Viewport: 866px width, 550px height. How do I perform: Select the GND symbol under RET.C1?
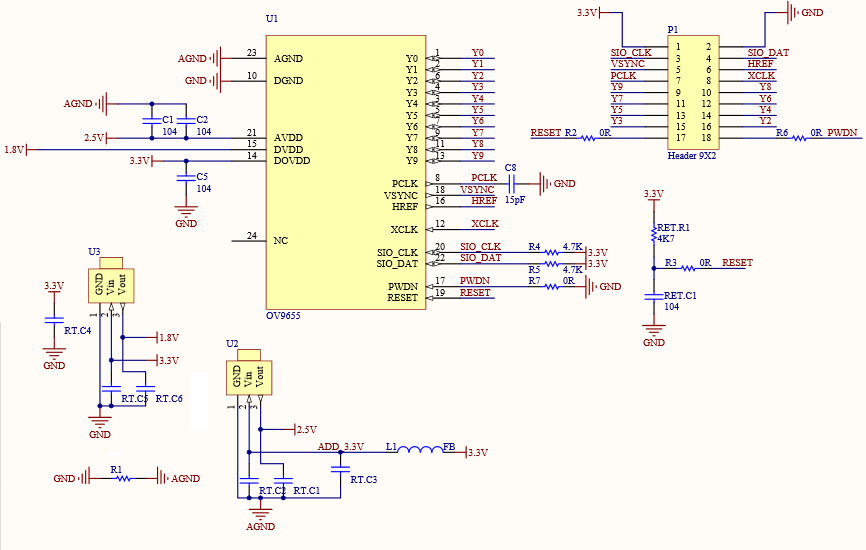(x=654, y=331)
